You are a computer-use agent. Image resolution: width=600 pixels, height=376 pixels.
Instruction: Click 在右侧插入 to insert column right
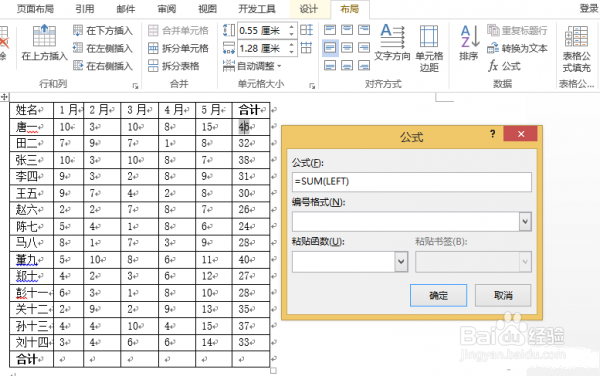point(103,66)
